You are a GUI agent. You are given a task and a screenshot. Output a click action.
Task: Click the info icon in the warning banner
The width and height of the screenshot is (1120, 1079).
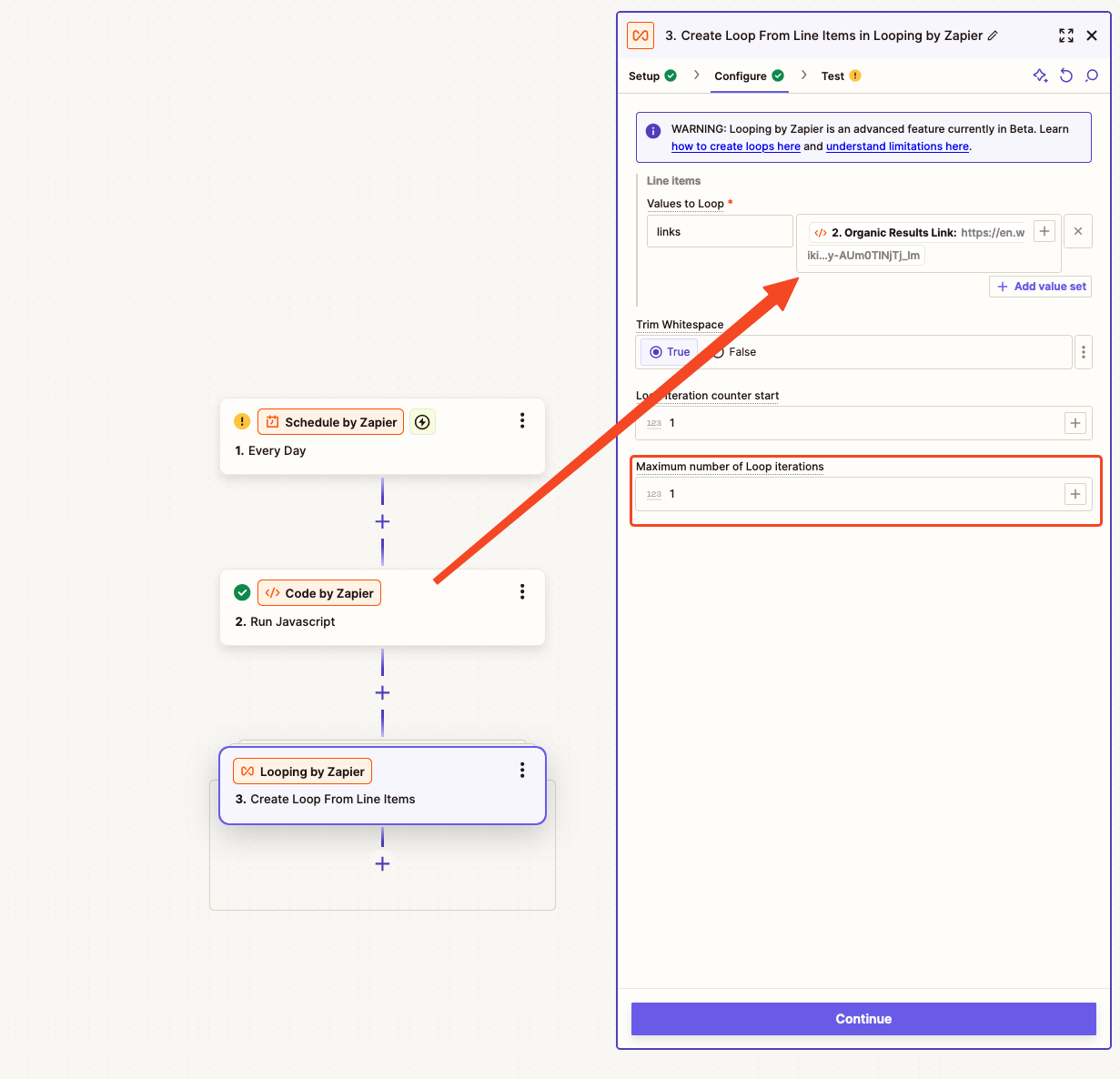click(653, 130)
